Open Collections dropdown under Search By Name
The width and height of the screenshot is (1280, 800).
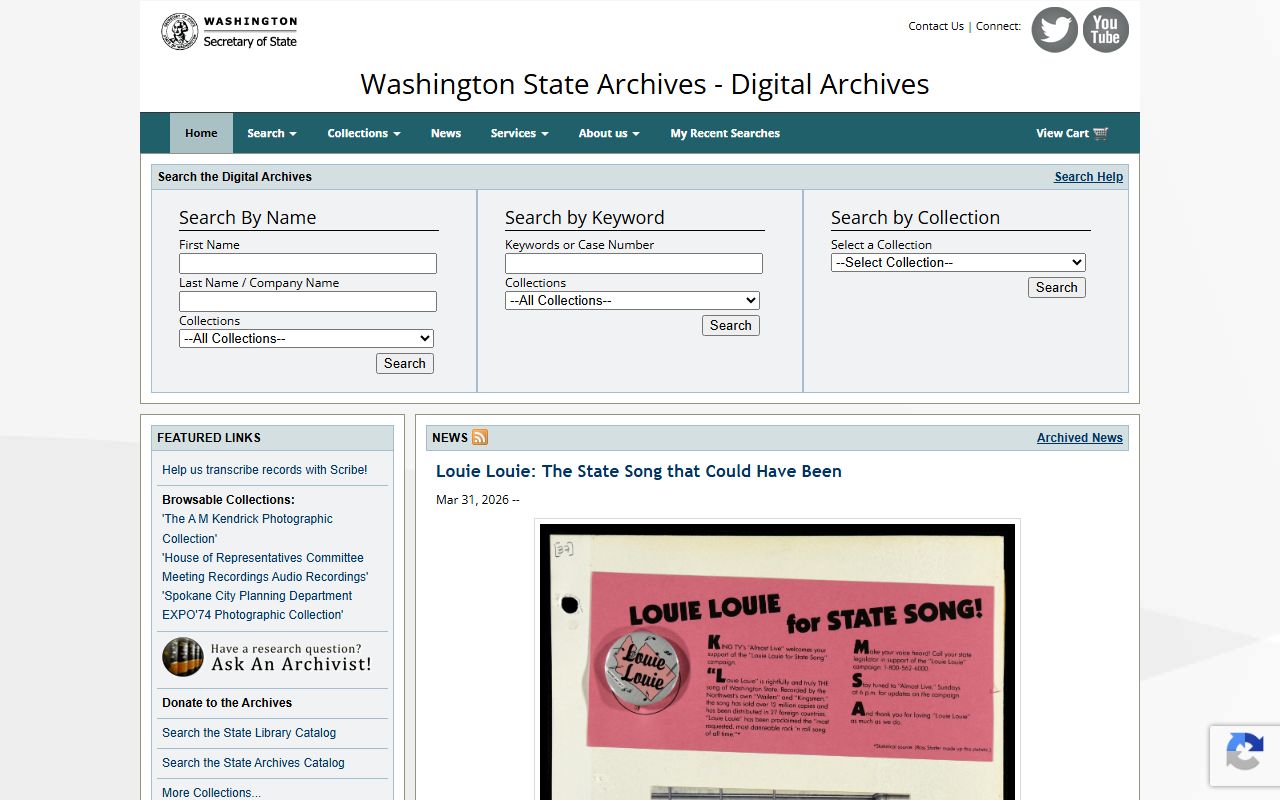click(x=306, y=338)
